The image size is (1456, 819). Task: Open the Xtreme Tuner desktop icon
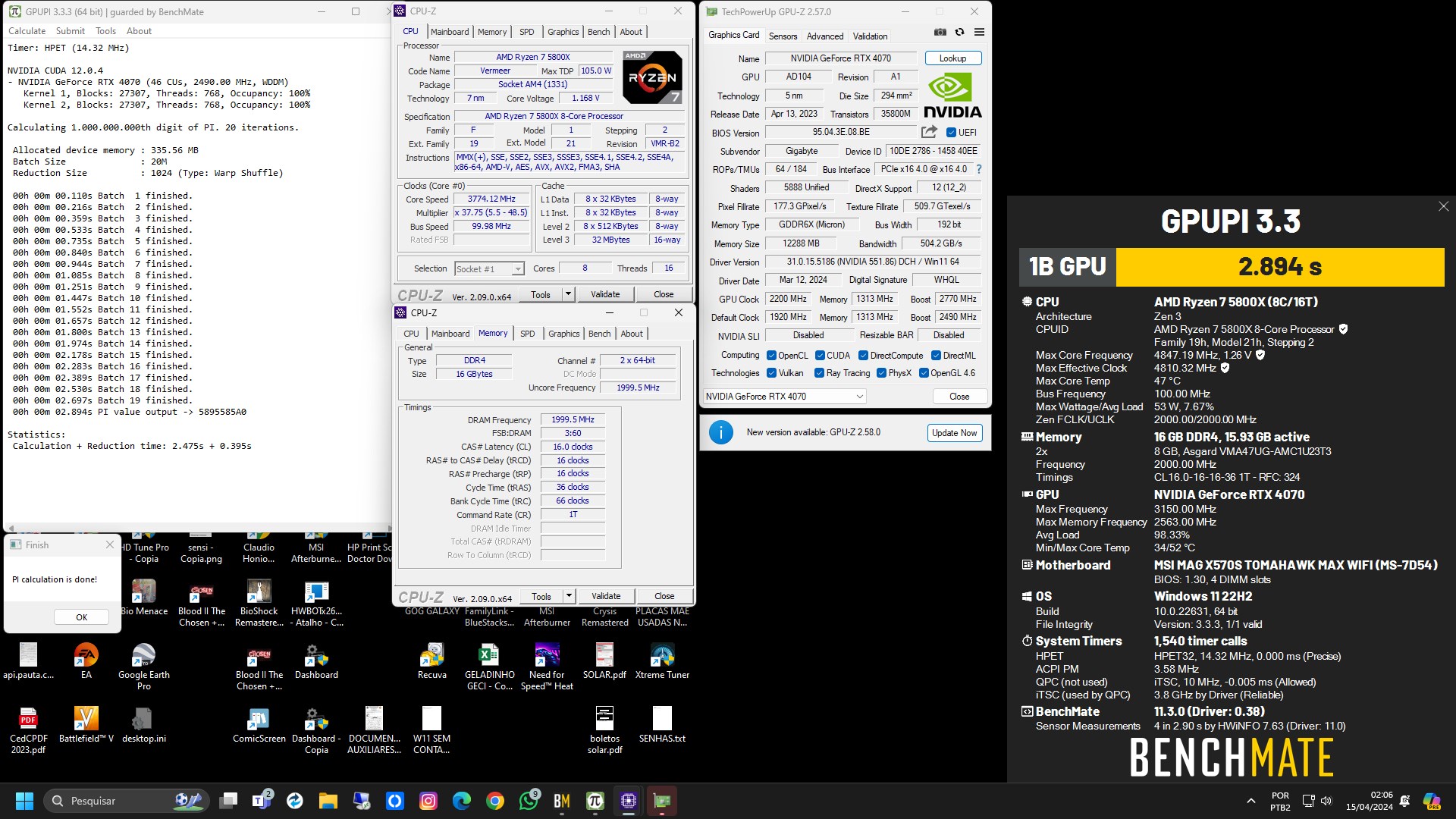(x=662, y=661)
